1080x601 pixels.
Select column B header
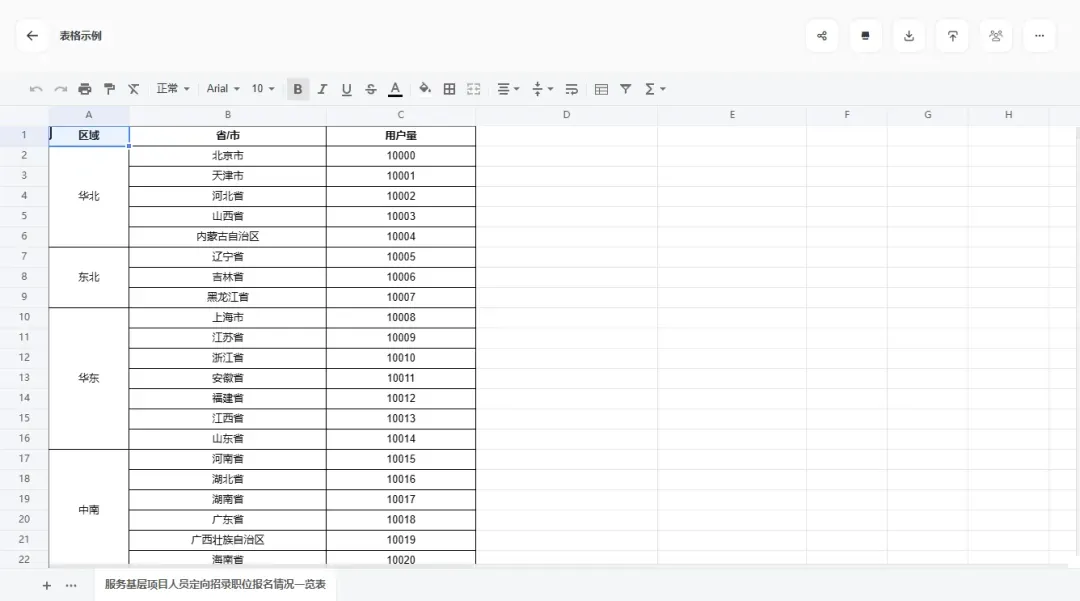228,115
